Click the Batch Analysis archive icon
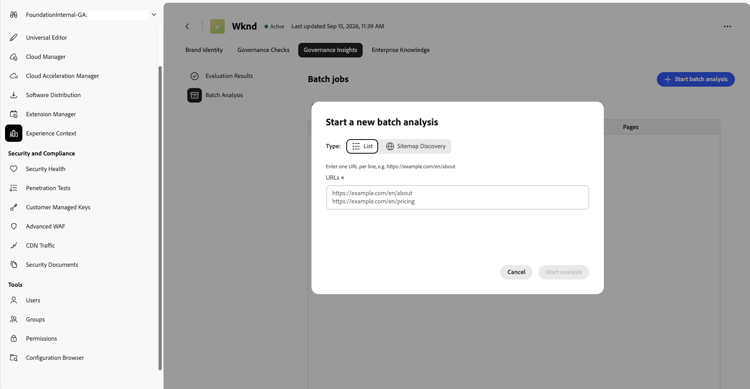 coord(194,95)
